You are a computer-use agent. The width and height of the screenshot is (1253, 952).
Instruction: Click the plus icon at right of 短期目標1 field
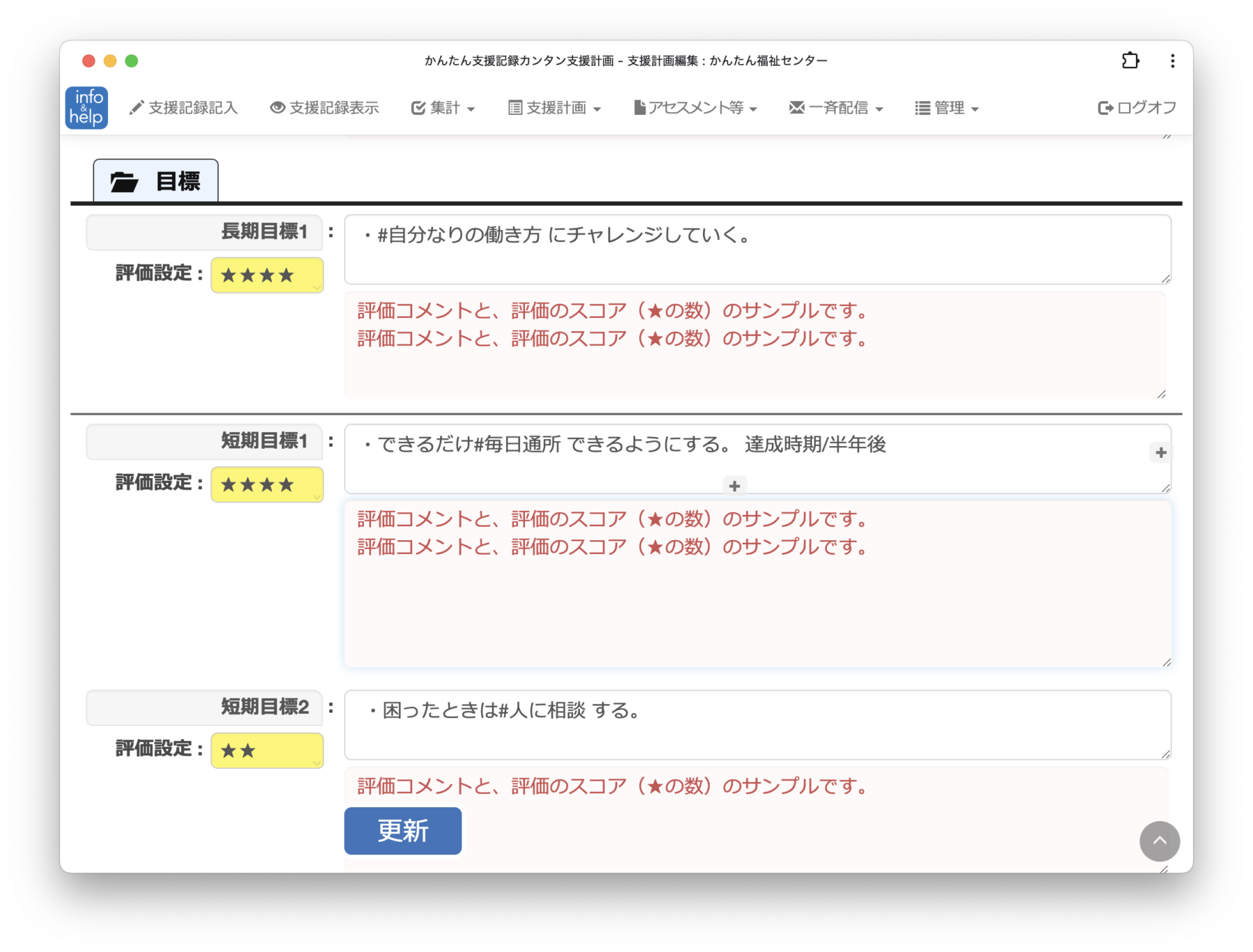click(1160, 453)
